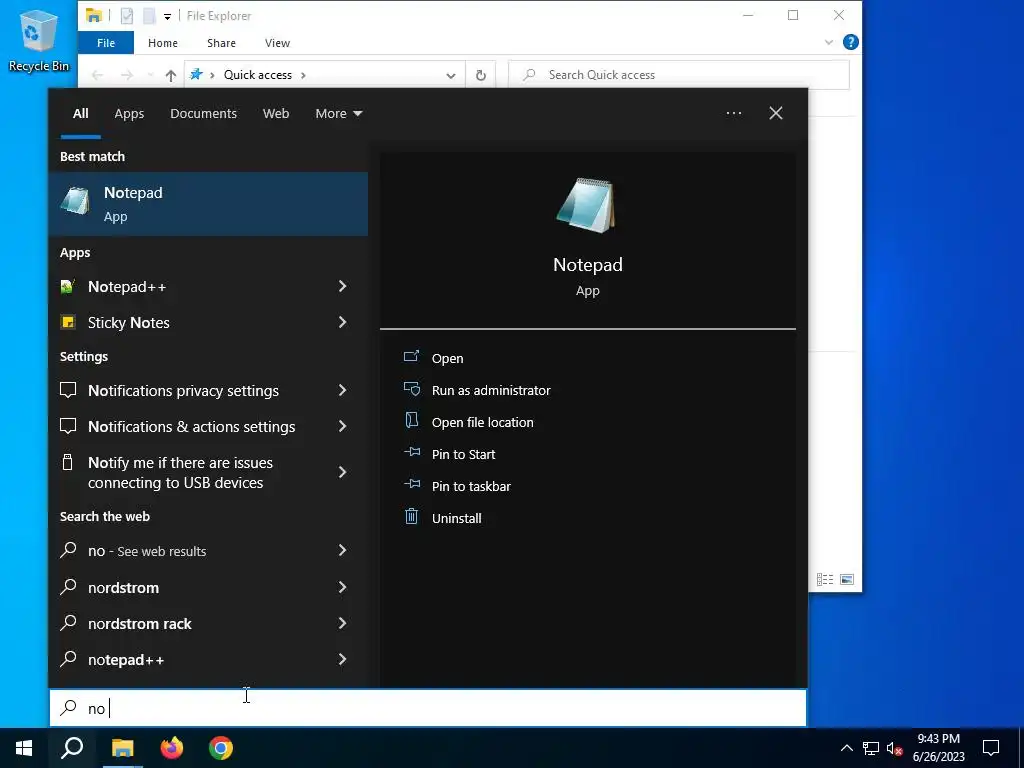Open Quick Access Toolbar customize dropdown
Screen dimensions: 1024x768
coord(167,16)
